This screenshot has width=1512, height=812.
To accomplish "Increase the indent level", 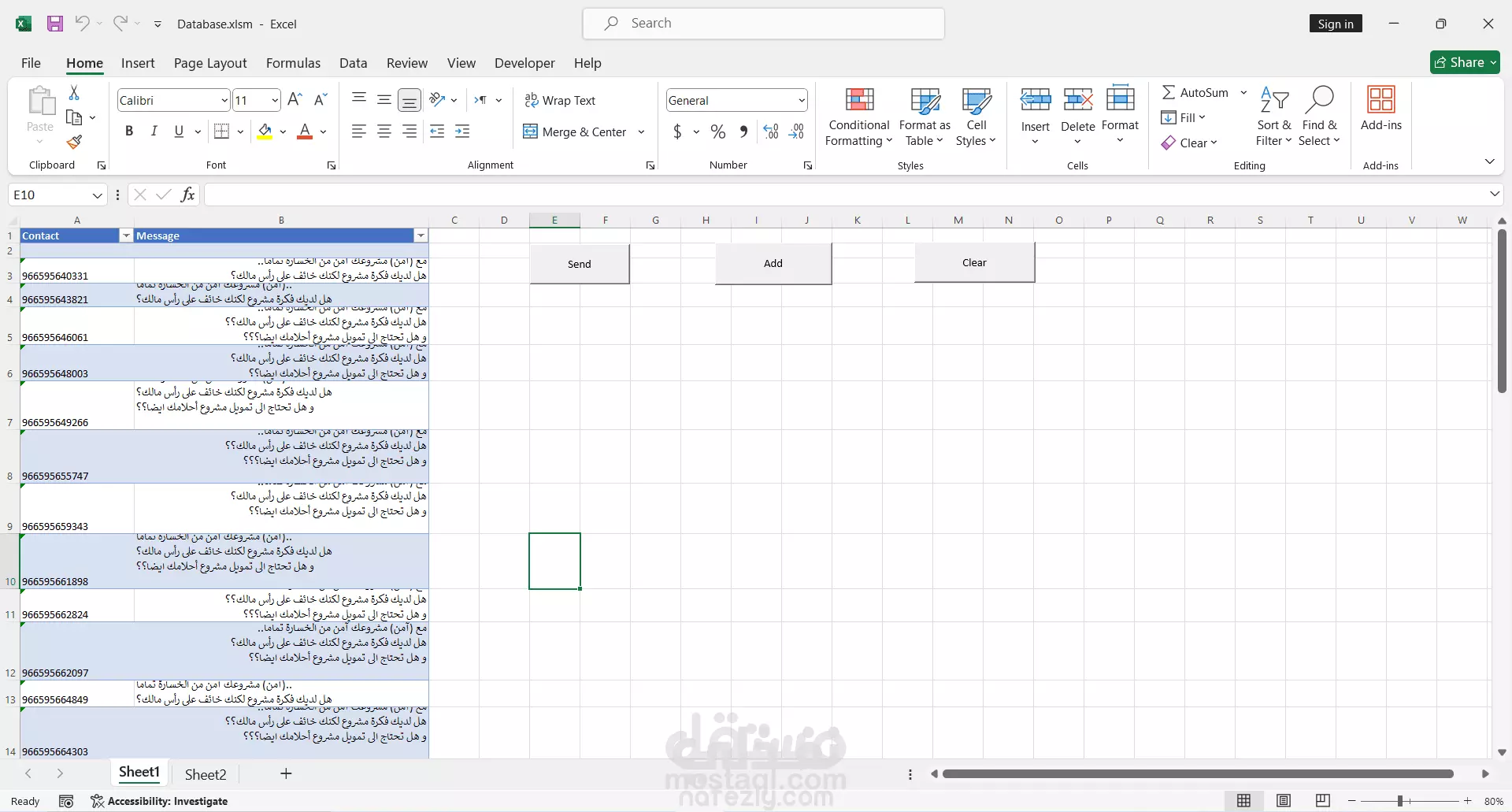I will [463, 132].
